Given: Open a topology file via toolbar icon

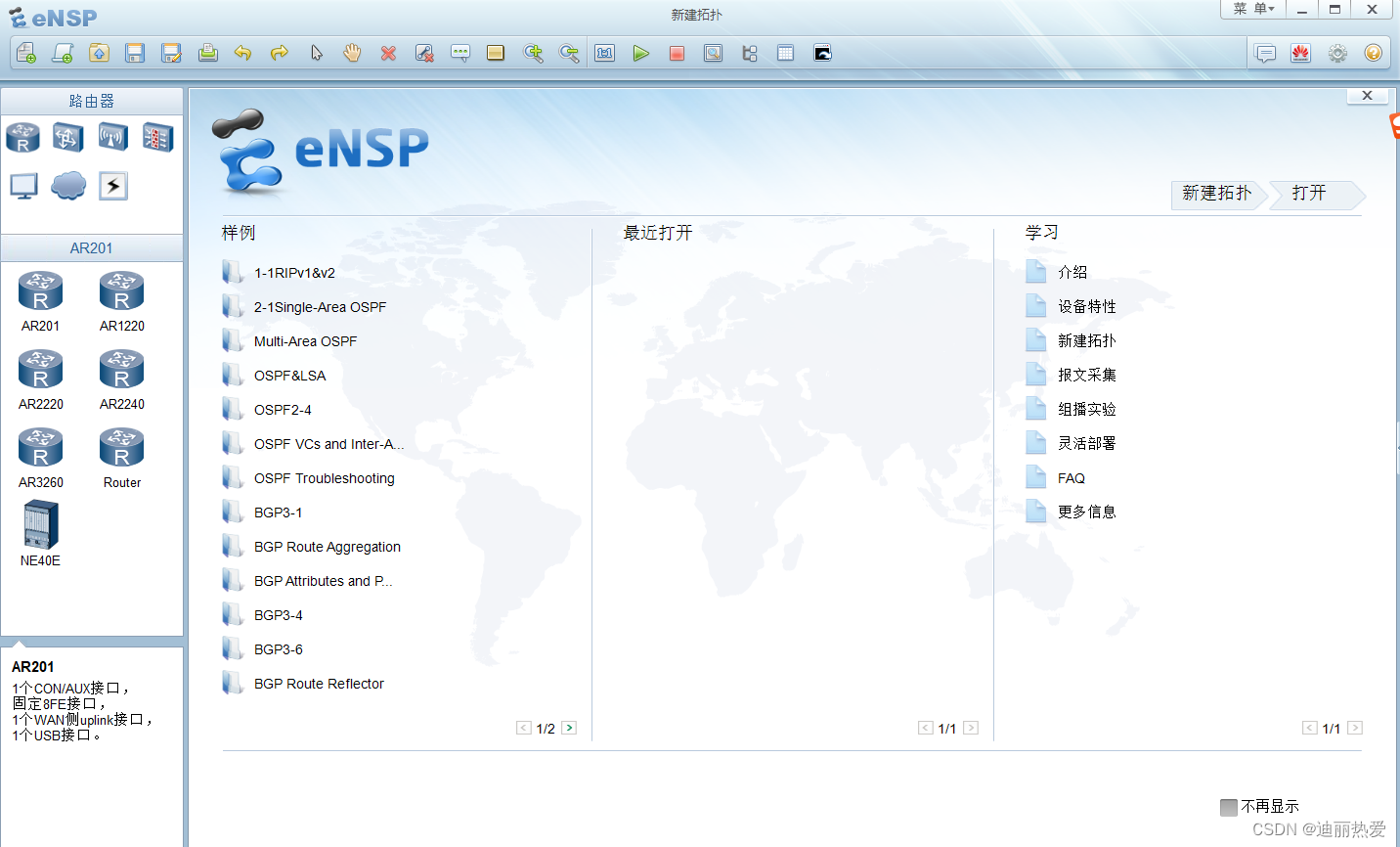Looking at the screenshot, I should pyautogui.click(x=99, y=53).
